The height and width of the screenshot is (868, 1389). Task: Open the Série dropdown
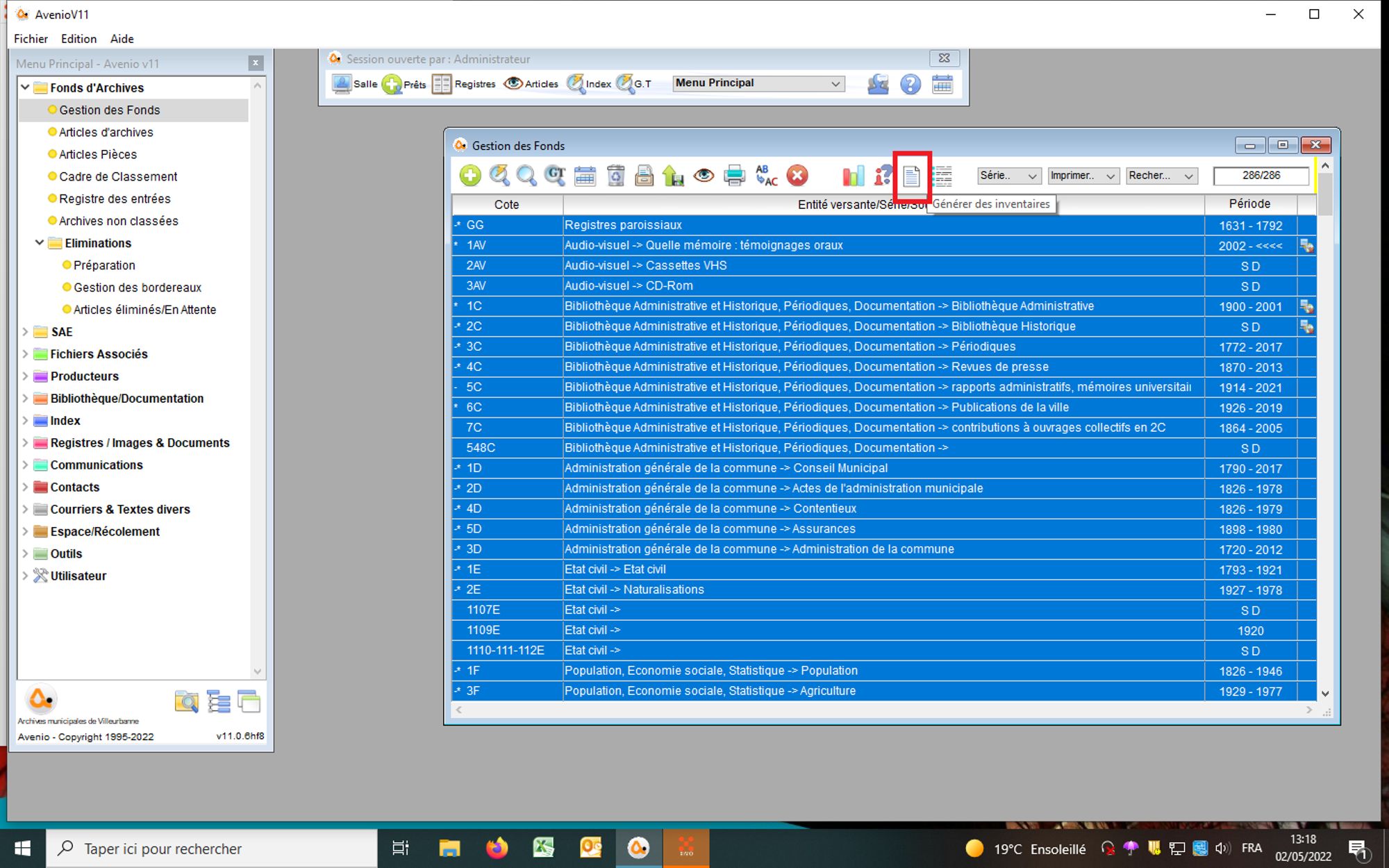(x=1009, y=176)
